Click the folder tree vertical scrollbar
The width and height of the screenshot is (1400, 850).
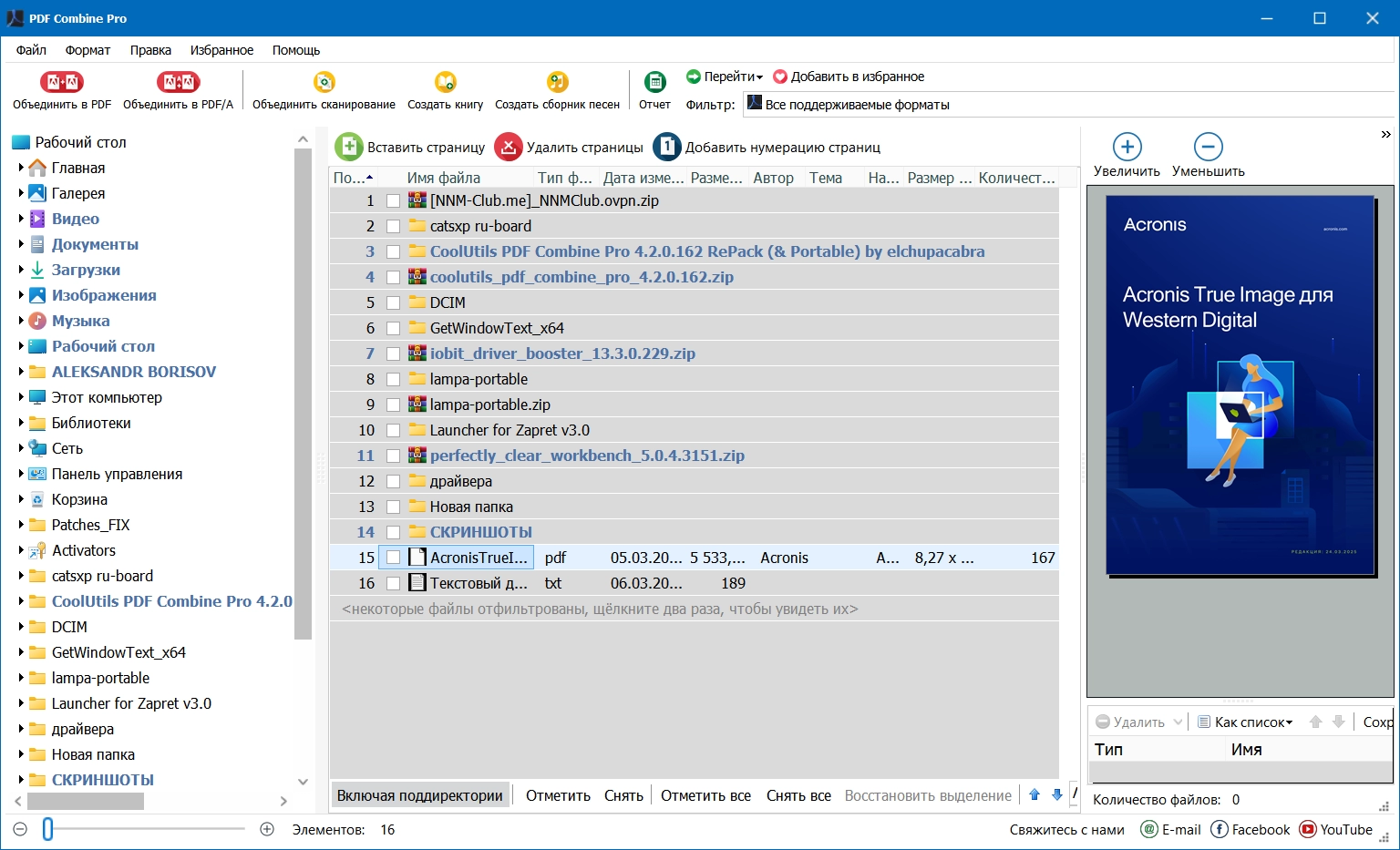(x=303, y=392)
